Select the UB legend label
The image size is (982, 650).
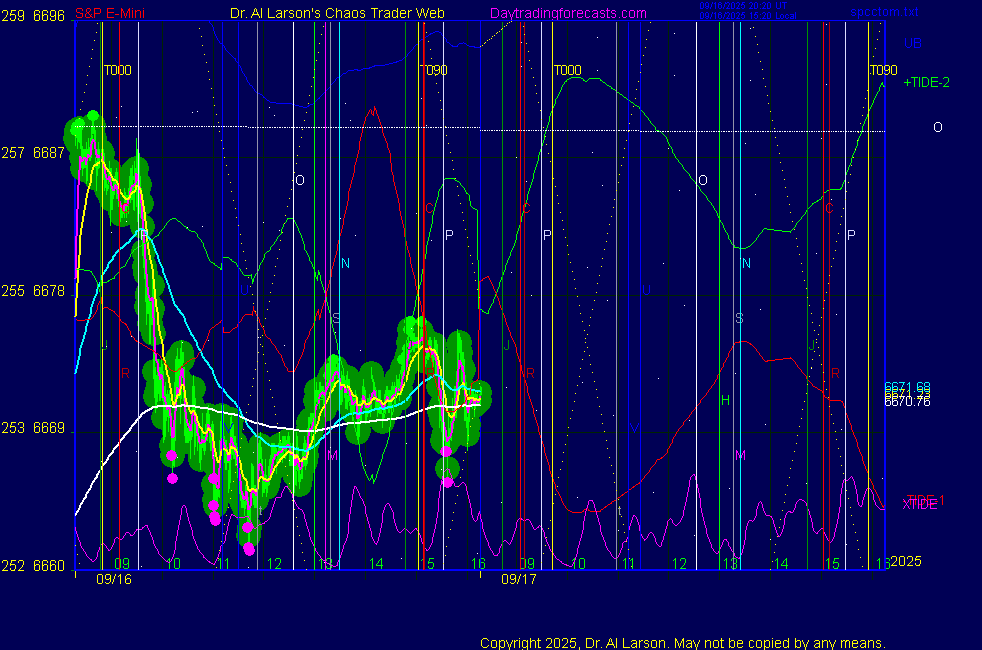coord(913,43)
